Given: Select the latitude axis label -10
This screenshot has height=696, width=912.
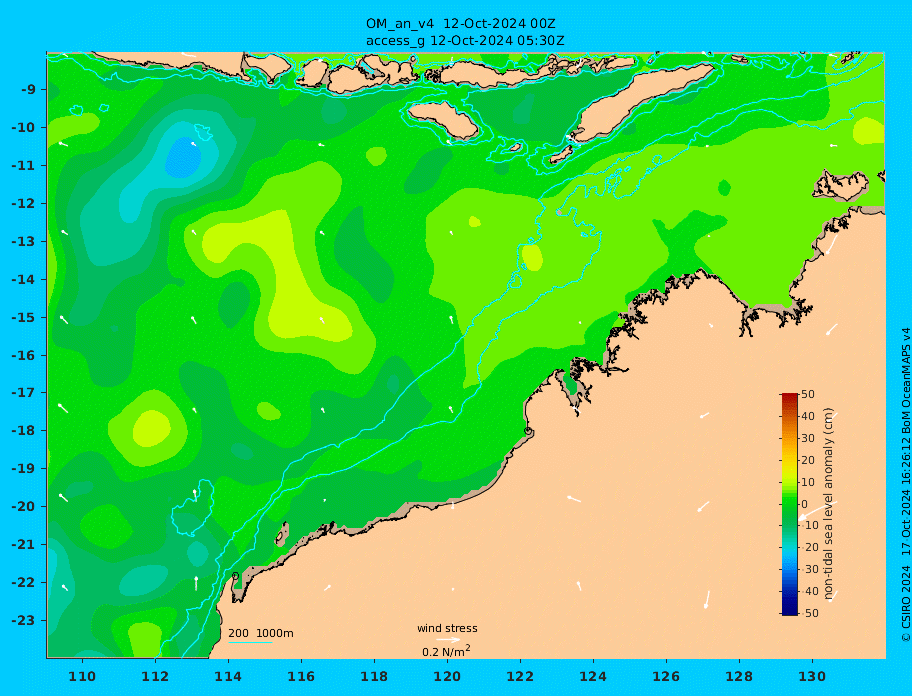Looking at the screenshot, I should click(x=23, y=127).
